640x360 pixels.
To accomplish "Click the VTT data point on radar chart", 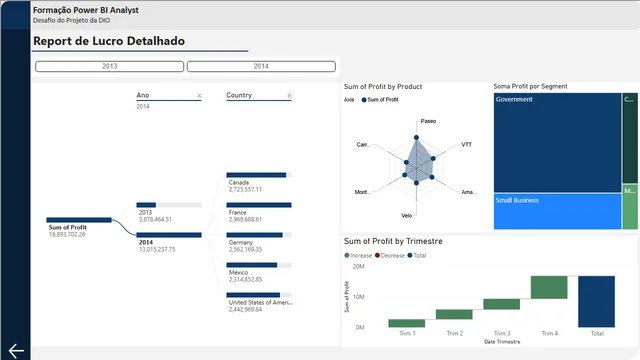I will pyautogui.click(x=433, y=158).
